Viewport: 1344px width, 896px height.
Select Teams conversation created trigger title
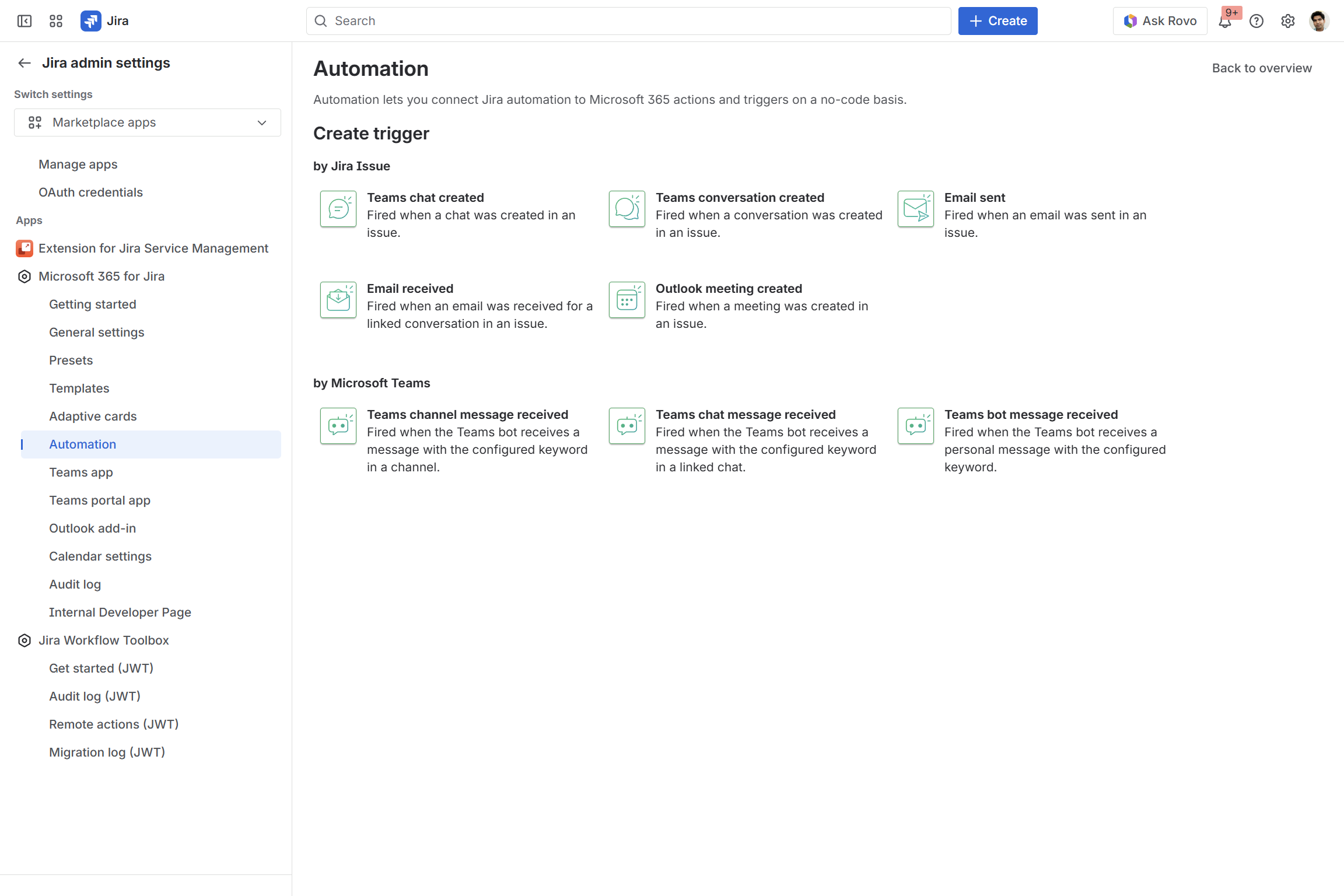tap(740, 198)
